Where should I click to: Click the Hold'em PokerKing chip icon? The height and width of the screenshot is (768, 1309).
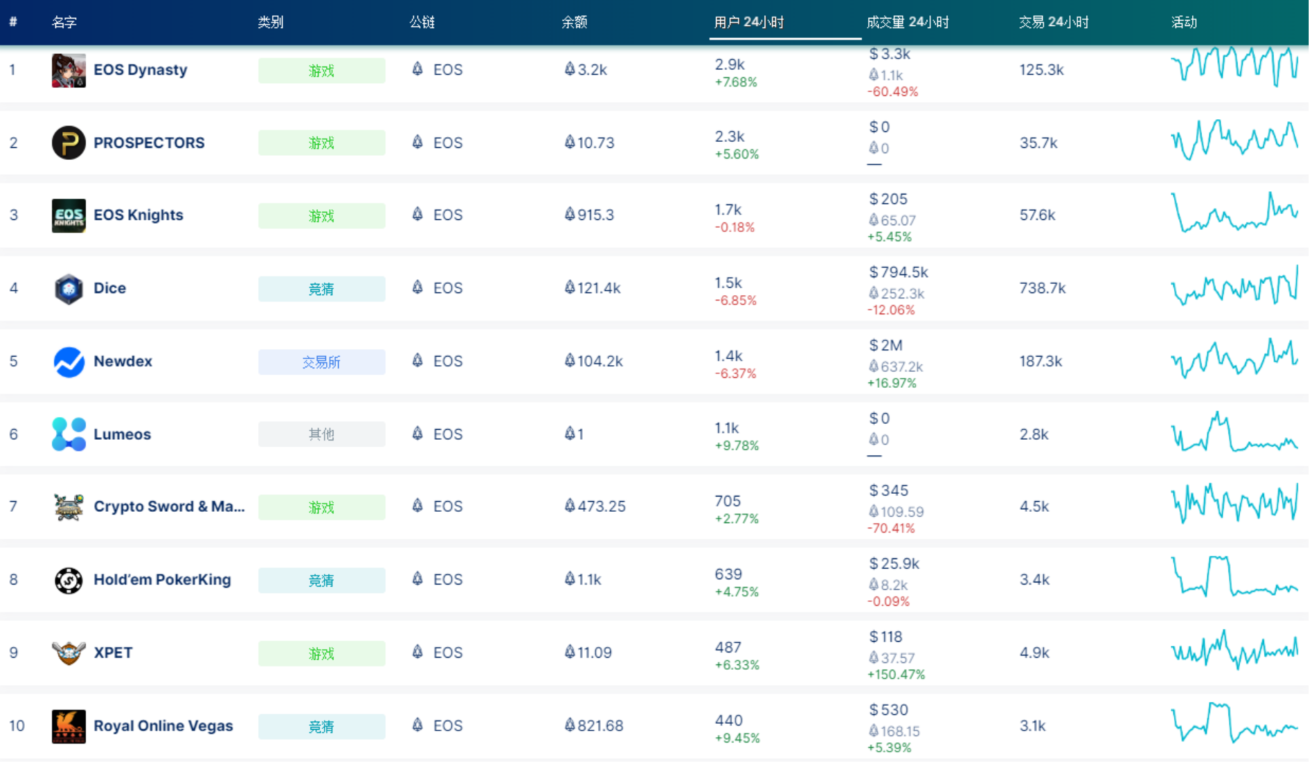point(69,580)
